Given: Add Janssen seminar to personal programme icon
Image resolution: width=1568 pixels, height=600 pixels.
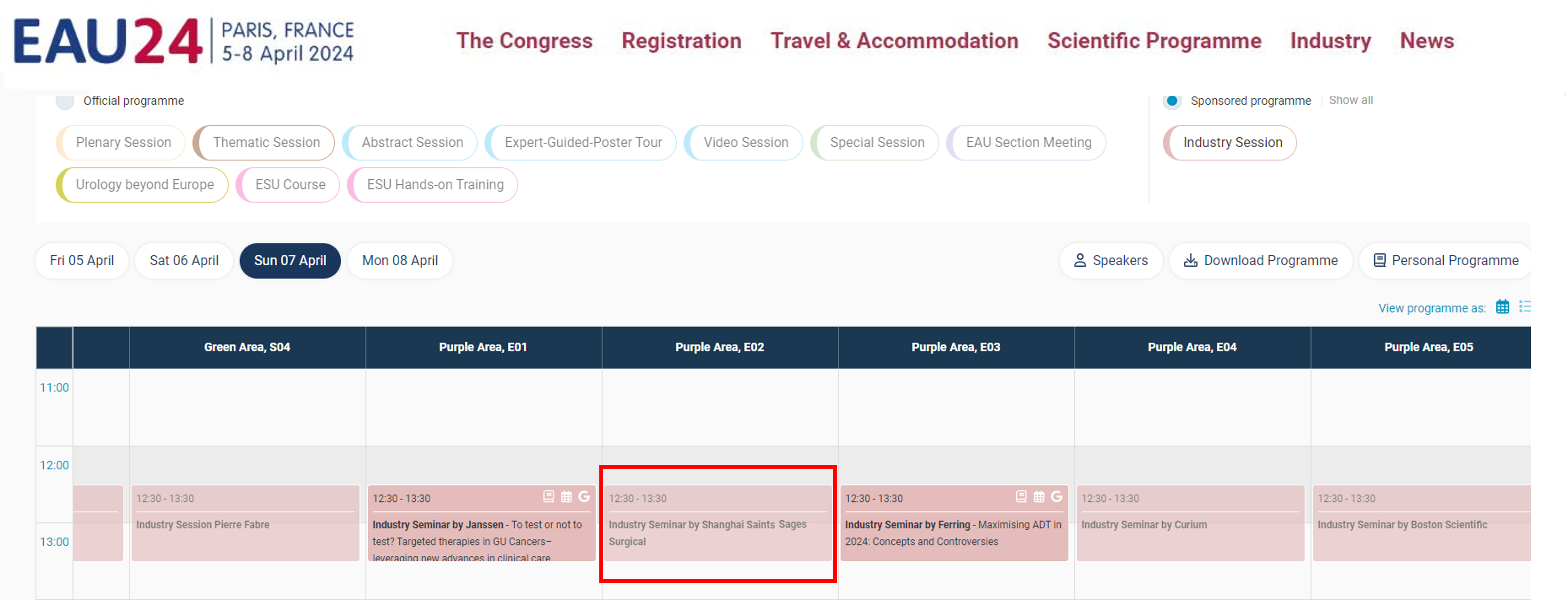Looking at the screenshot, I should 548,496.
